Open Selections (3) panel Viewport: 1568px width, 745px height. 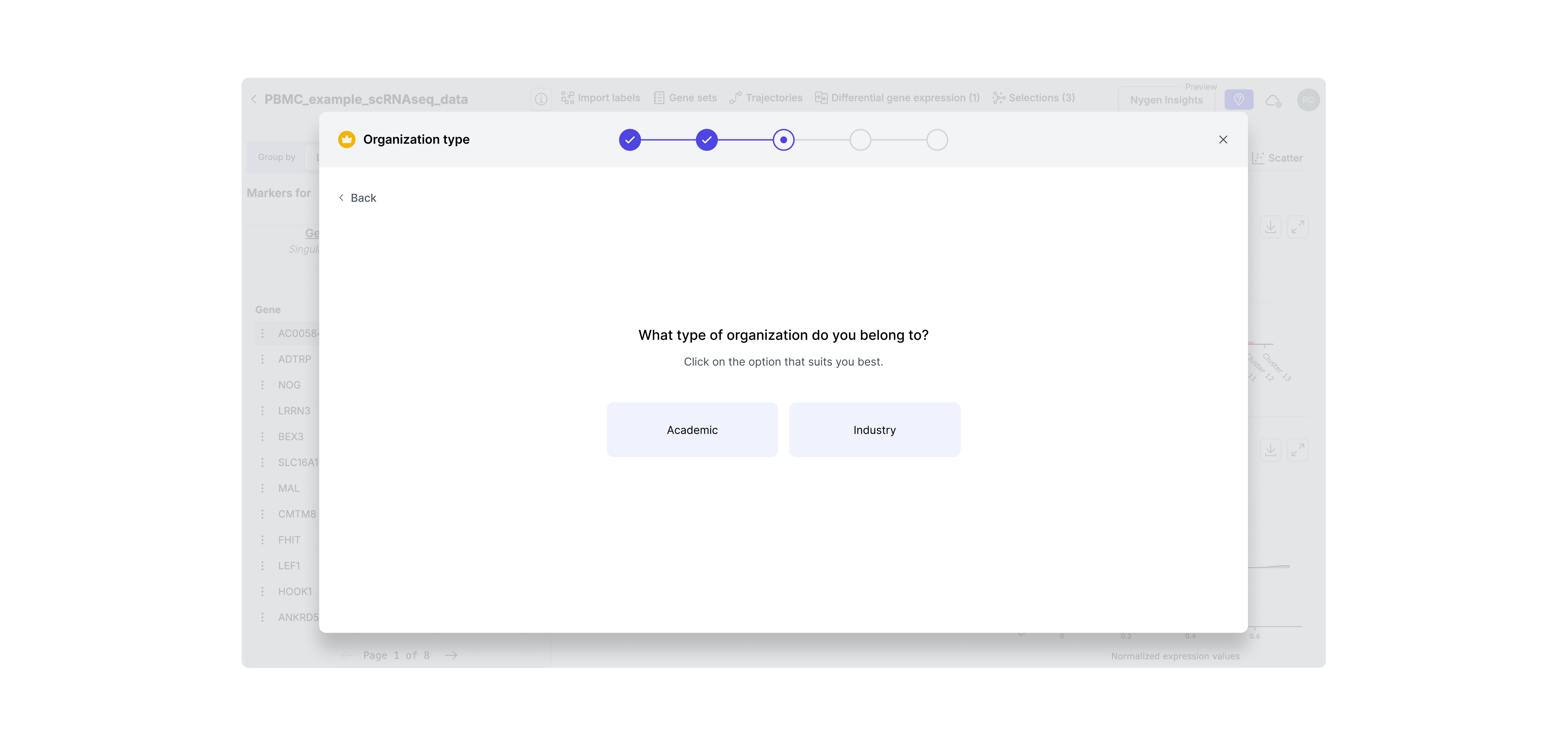coord(1034,98)
